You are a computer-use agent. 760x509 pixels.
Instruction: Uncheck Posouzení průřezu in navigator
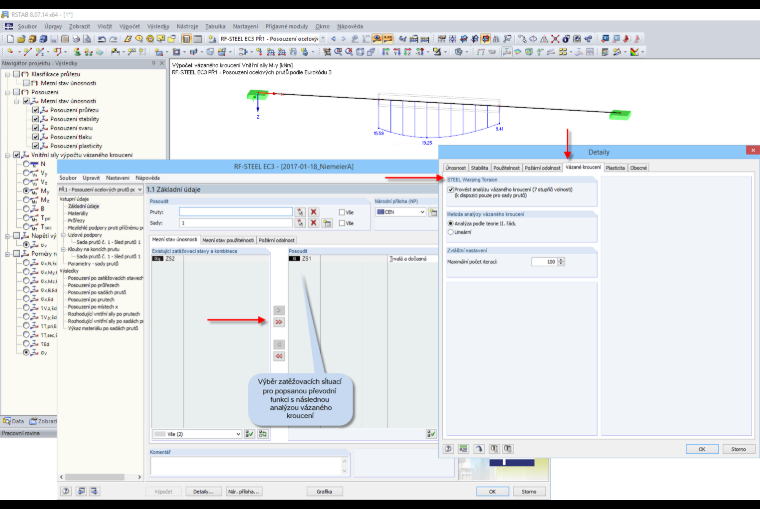pos(35,110)
